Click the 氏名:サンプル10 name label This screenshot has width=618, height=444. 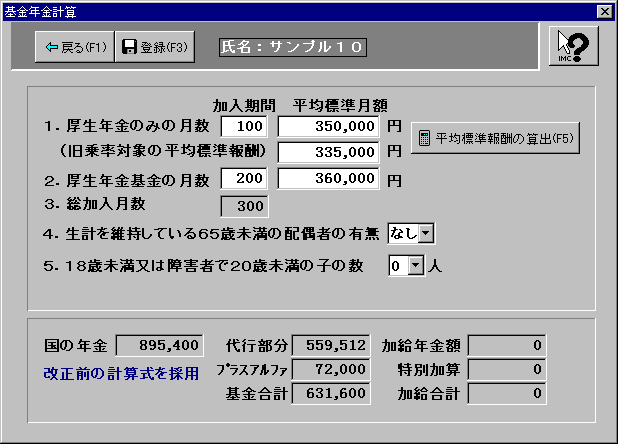coord(293,47)
